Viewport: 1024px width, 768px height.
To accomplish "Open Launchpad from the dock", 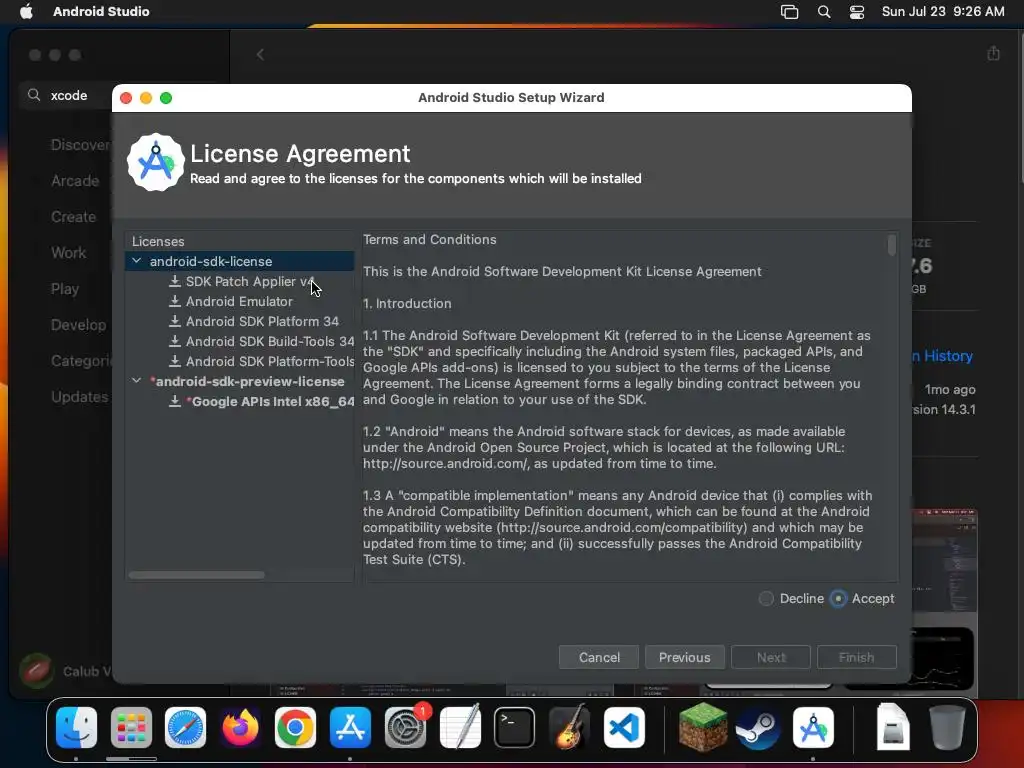I will [131, 728].
